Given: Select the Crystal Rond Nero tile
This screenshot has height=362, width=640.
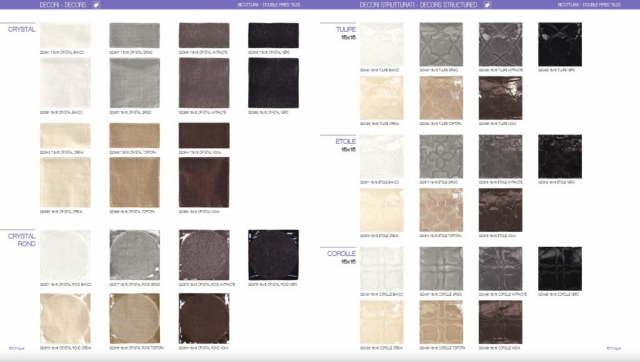Looking at the screenshot, I should point(273,255).
